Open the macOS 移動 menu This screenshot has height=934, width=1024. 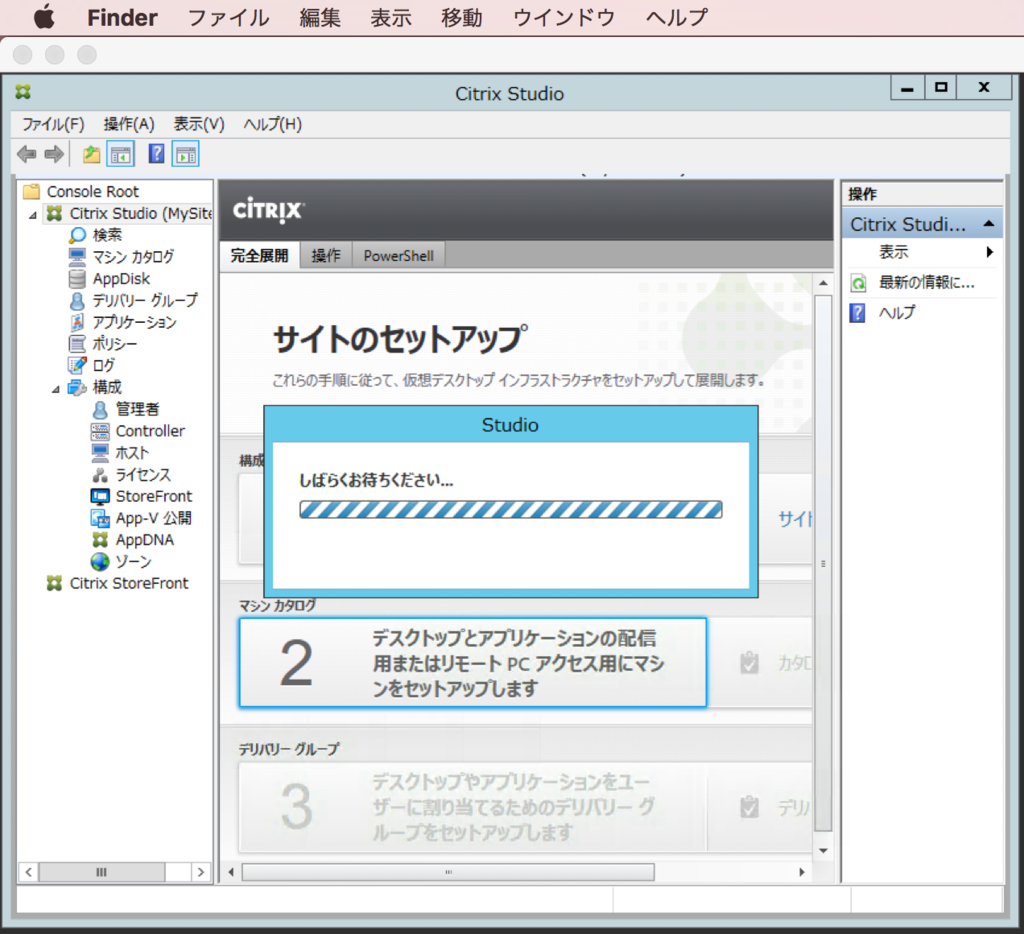point(462,18)
